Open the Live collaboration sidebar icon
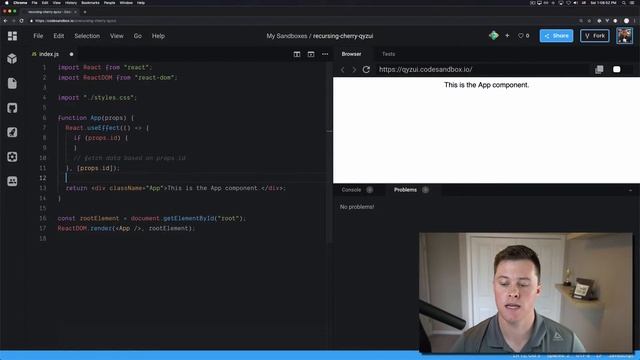The width and height of the screenshot is (640, 360). pyautogui.click(x=12, y=181)
